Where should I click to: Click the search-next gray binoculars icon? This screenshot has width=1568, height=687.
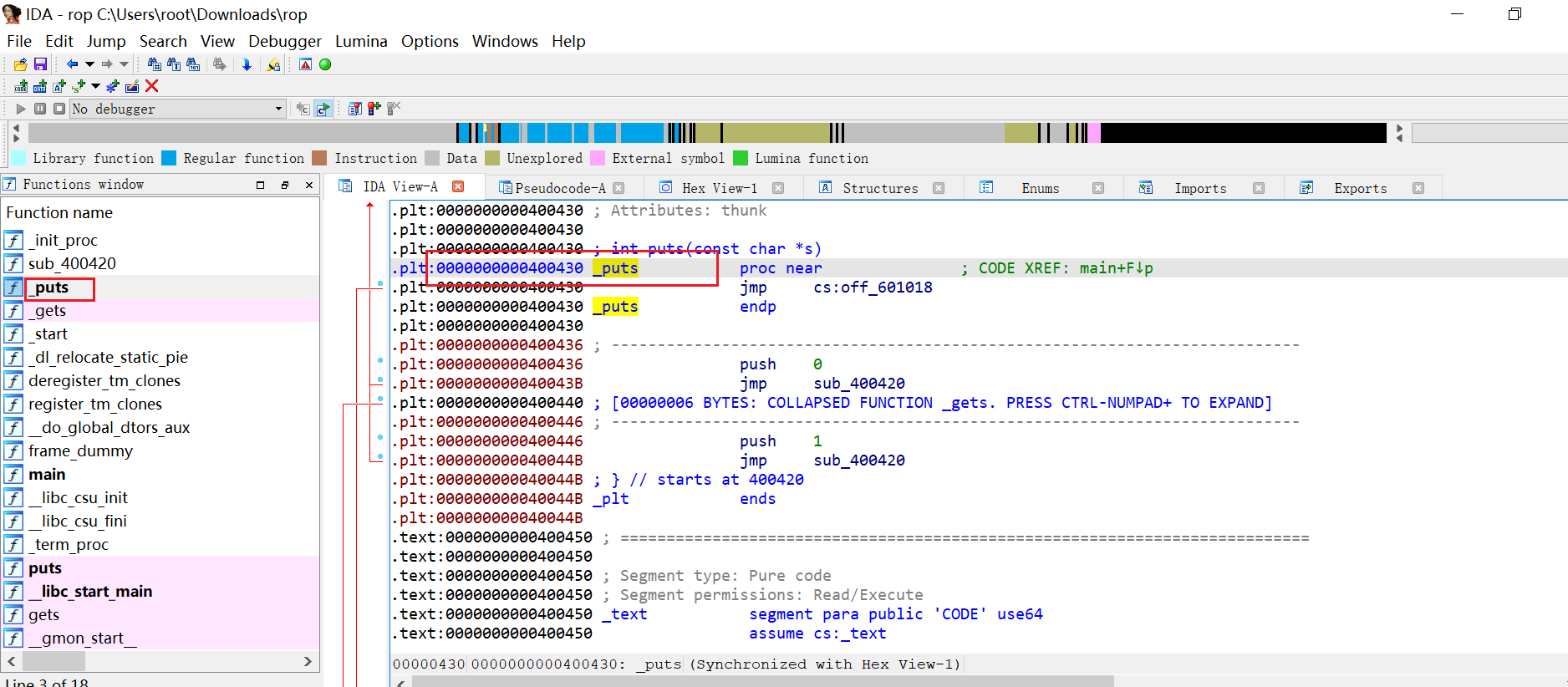point(220,64)
